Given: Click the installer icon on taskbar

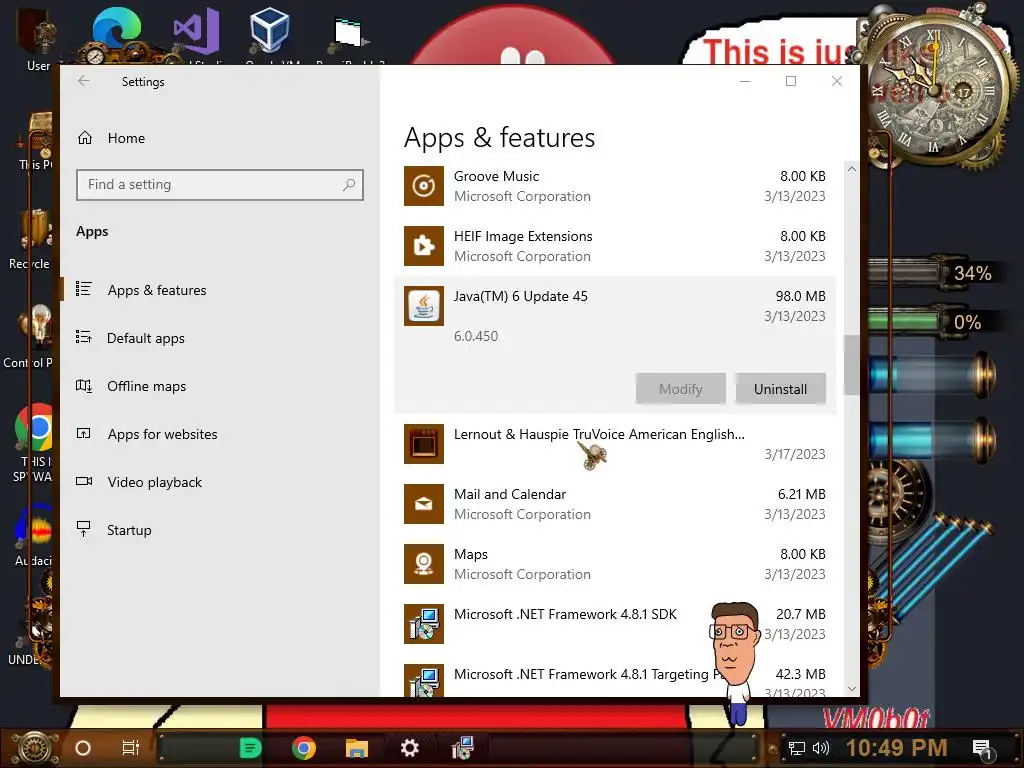Looking at the screenshot, I should tap(462, 748).
